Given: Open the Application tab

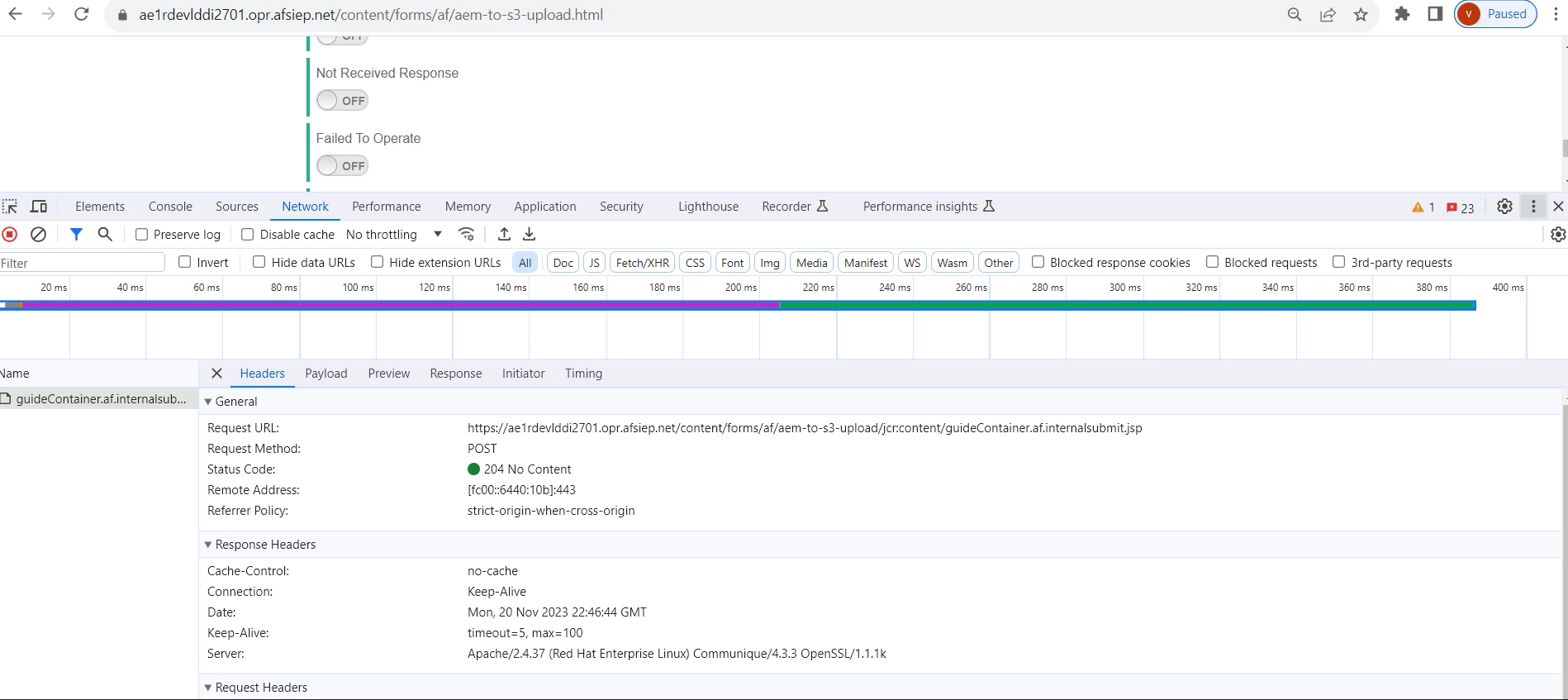Looking at the screenshot, I should point(545,207).
